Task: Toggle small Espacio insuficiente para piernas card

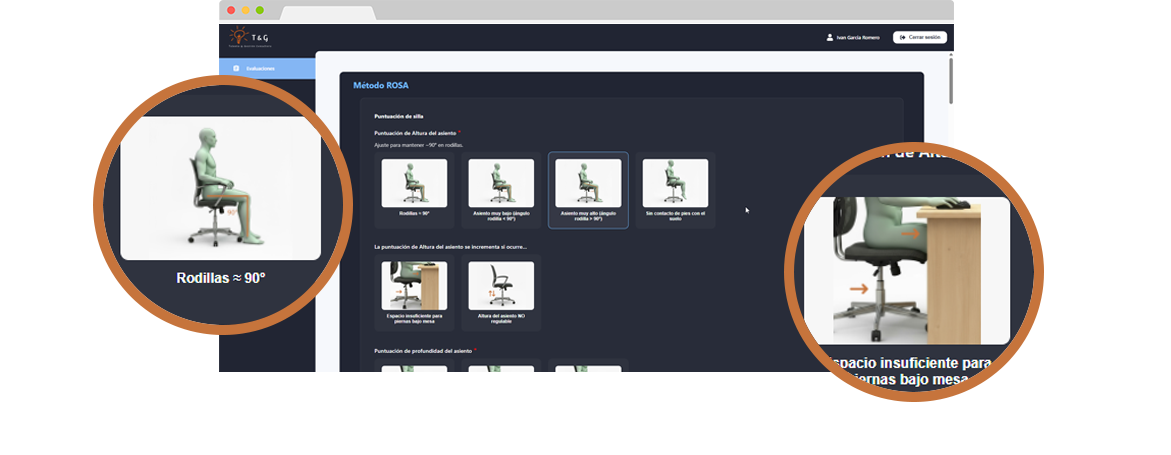Action: coord(414,292)
